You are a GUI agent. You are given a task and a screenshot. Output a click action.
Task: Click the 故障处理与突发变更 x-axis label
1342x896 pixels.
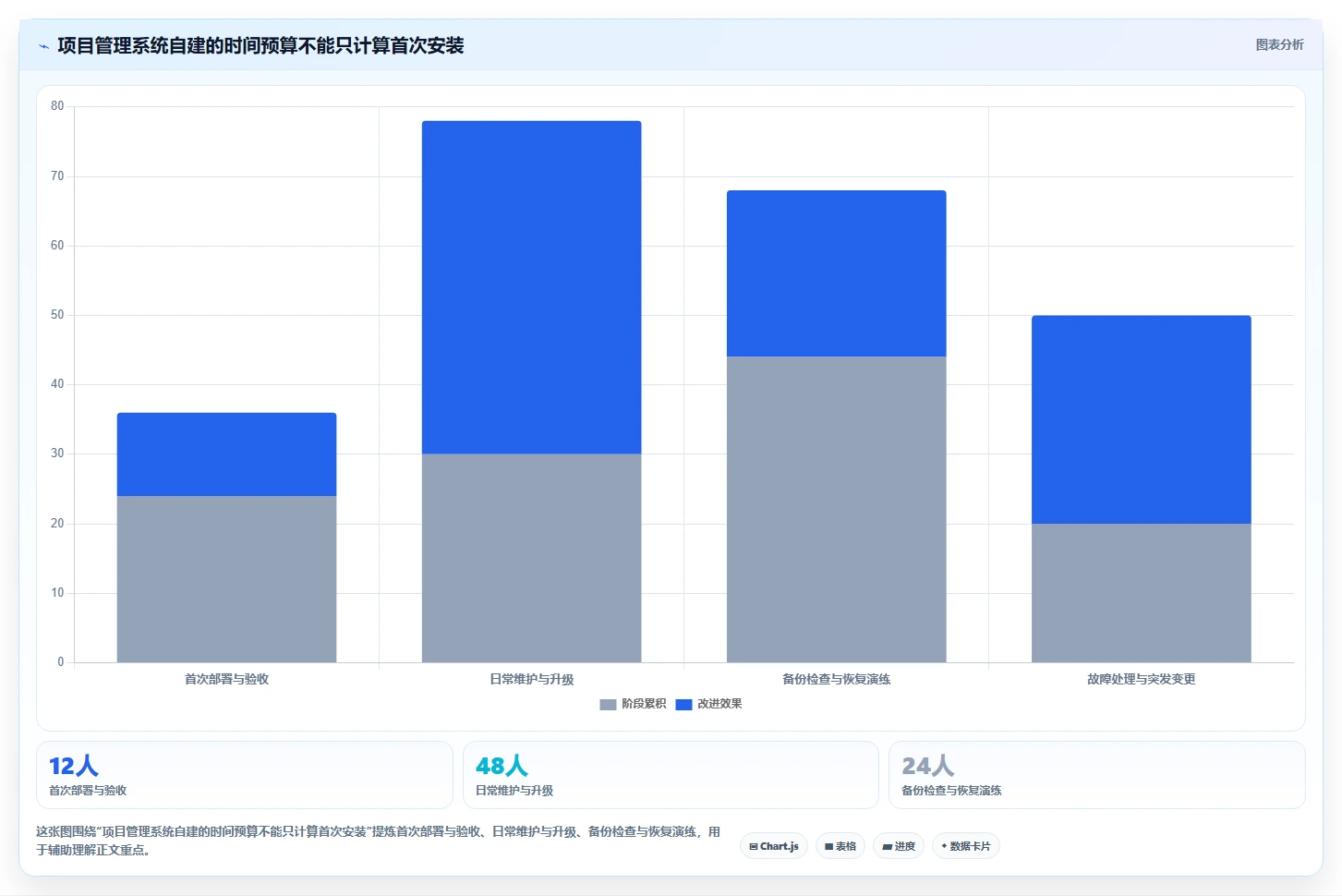pos(1141,679)
